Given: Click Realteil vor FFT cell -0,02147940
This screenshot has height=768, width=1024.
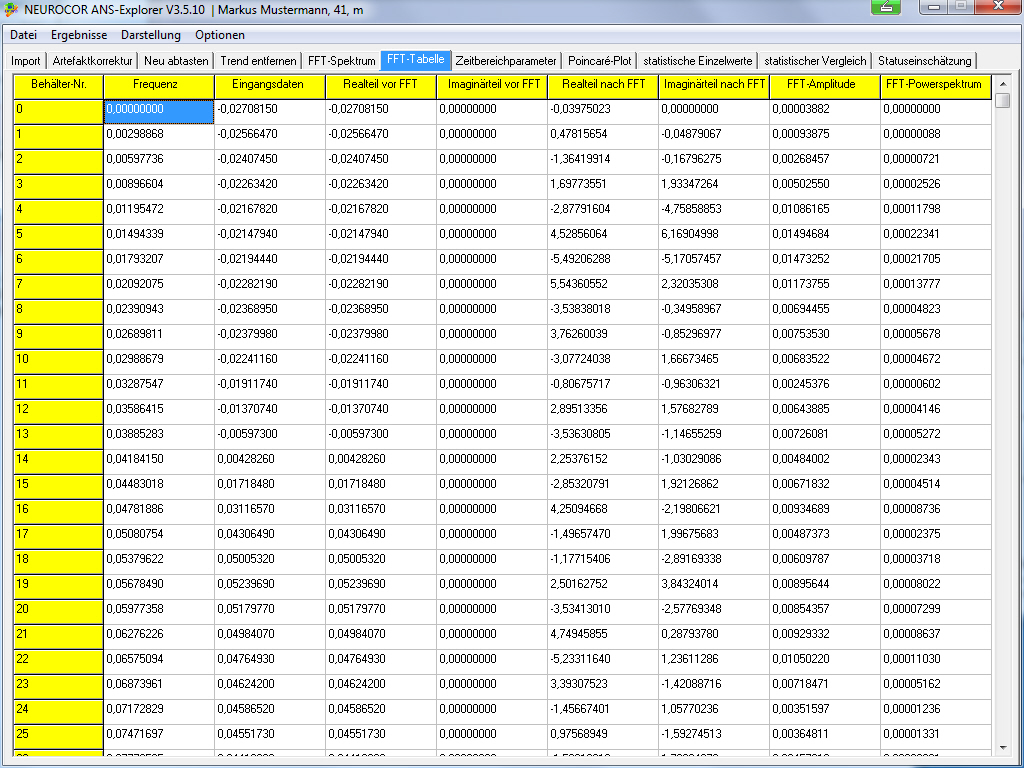Looking at the screenshot, I should (381, 236).
